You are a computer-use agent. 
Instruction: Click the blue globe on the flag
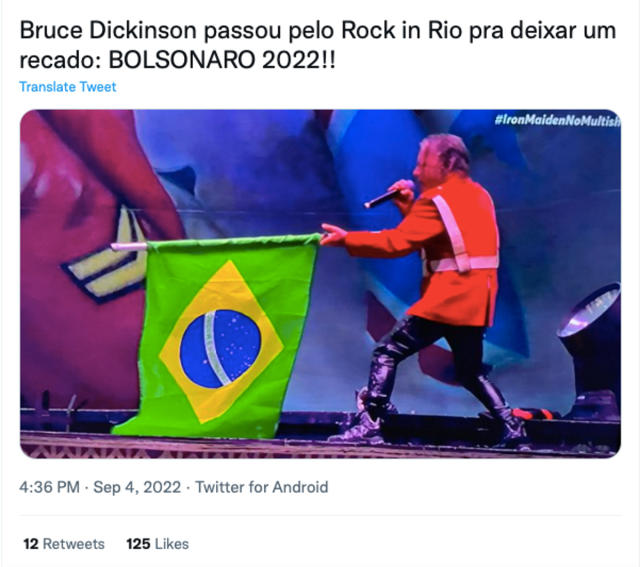pos(220,348)
